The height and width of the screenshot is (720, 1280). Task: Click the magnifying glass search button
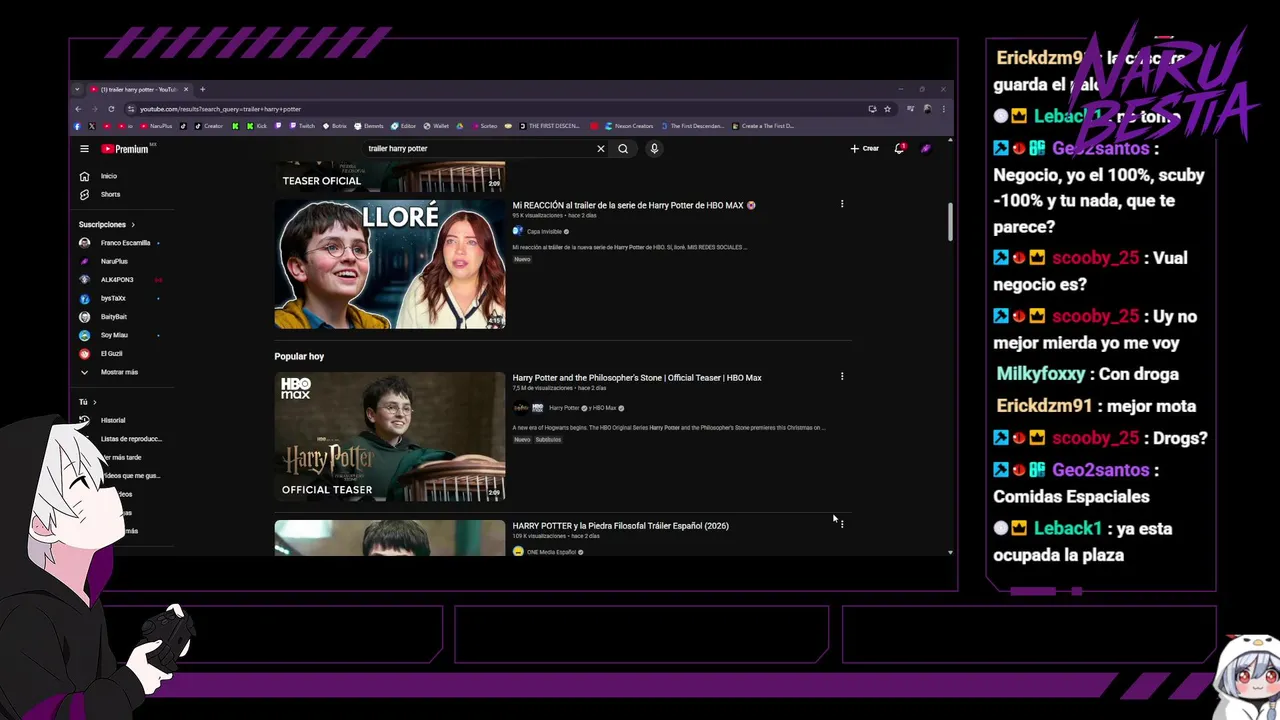[623, 149]
